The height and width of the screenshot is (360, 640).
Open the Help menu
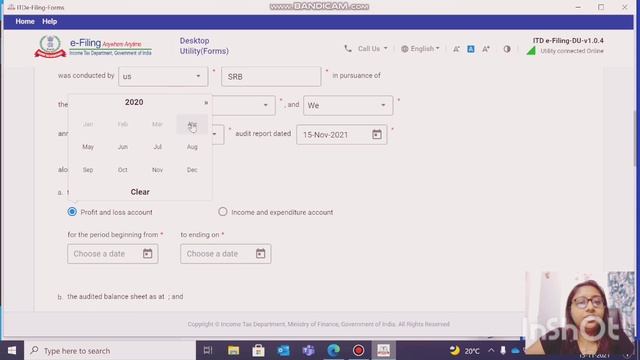pos(49,22)
